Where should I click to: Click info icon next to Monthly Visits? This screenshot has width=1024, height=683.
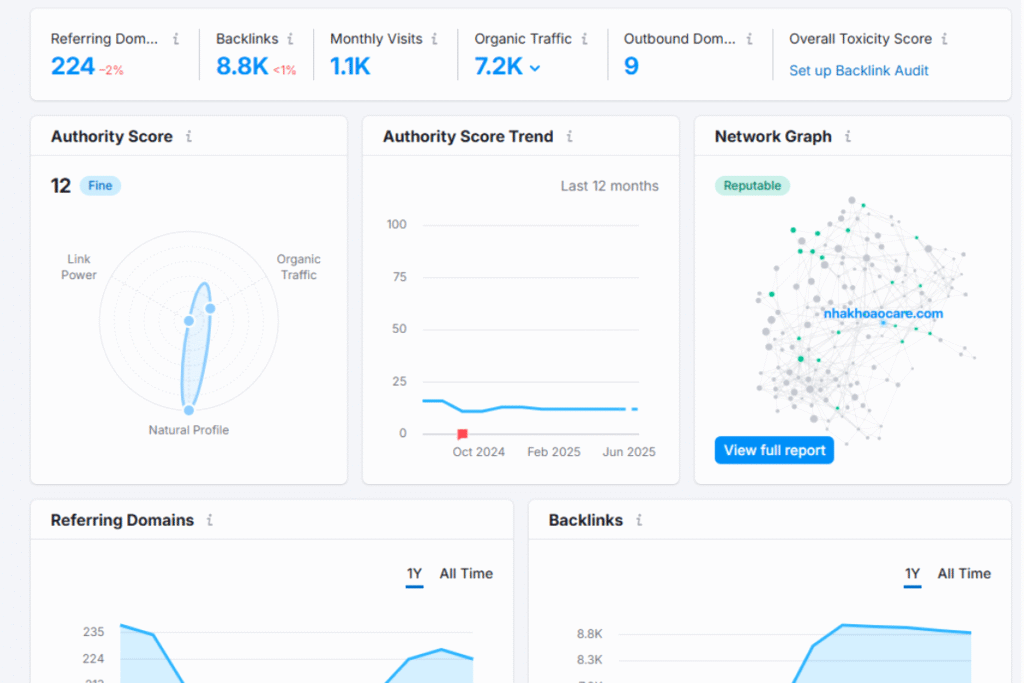(x=434, y=39)
